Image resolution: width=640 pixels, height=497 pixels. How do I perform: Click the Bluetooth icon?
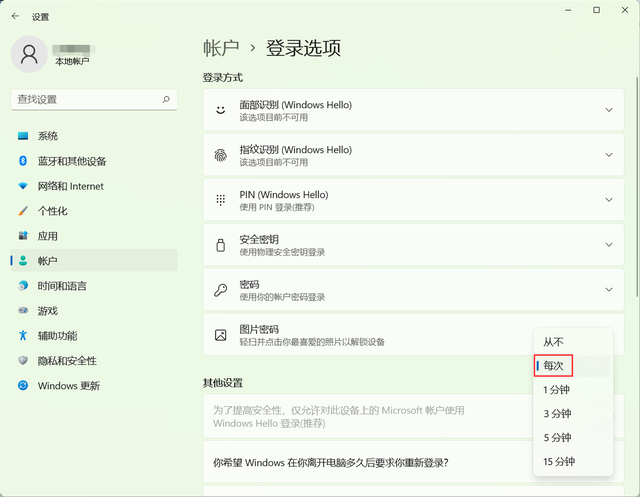23,161
